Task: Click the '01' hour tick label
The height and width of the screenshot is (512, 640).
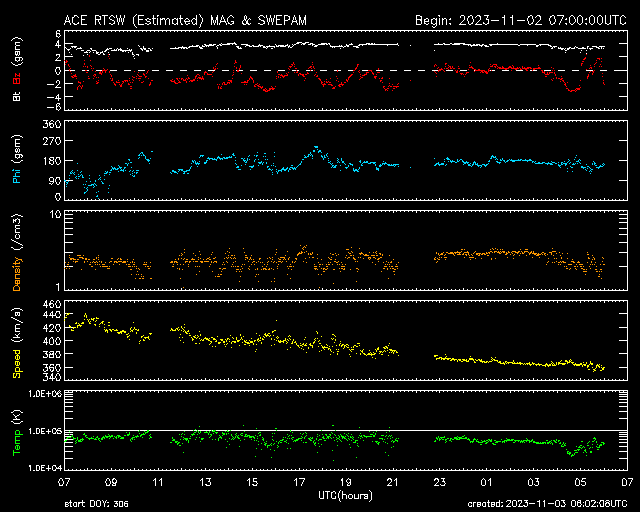Action: (x=487, y=482)
